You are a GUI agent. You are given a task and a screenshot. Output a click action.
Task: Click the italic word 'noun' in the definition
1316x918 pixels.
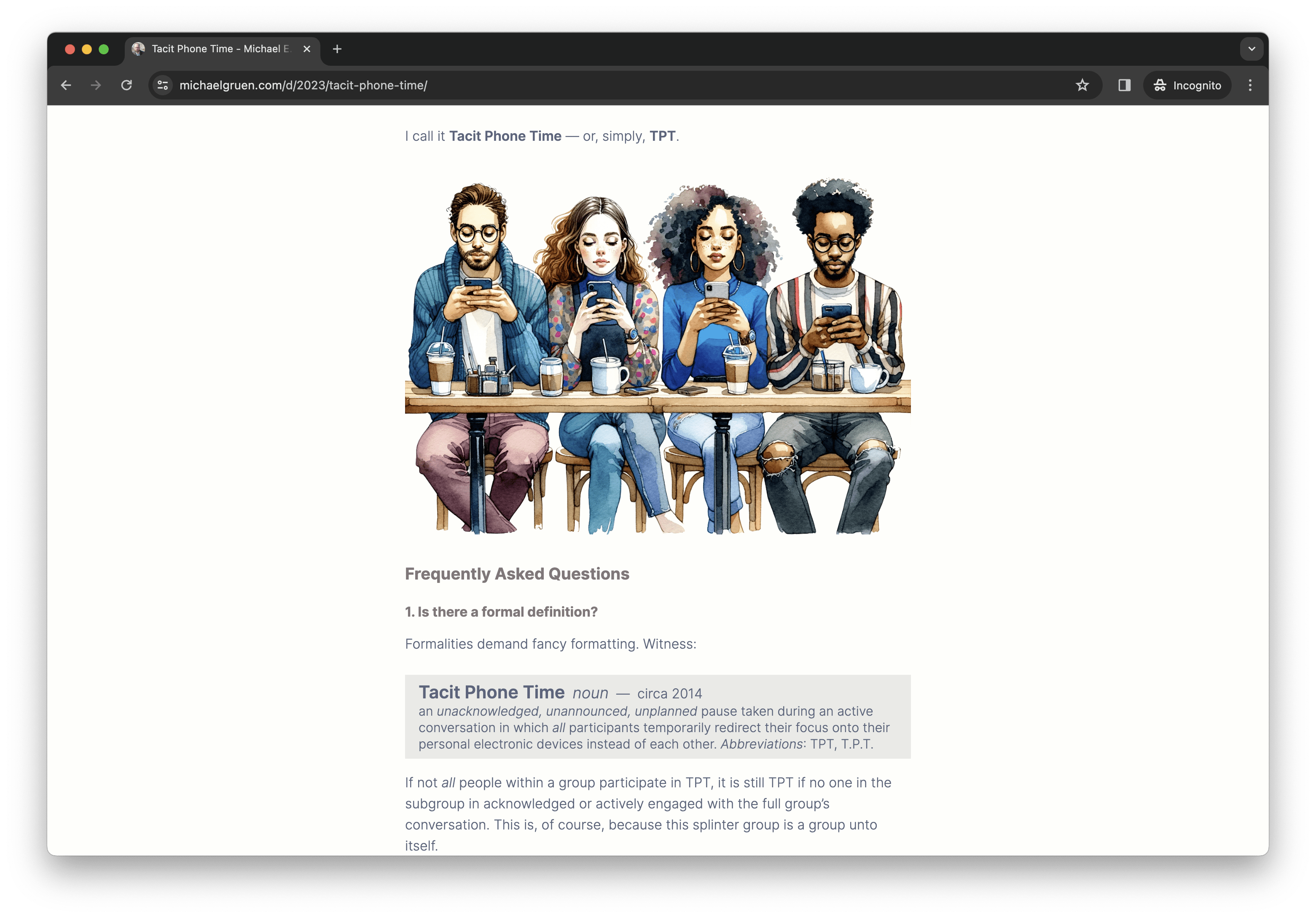pos(590,694)
